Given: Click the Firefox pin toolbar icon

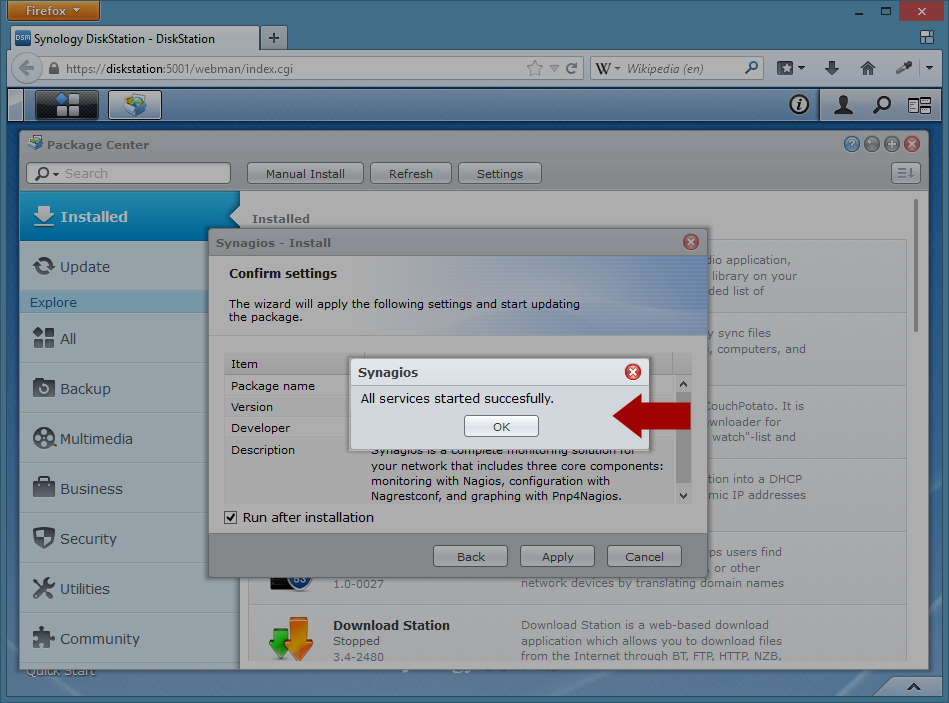Looking at the screenshot, I should click(904, 68).
